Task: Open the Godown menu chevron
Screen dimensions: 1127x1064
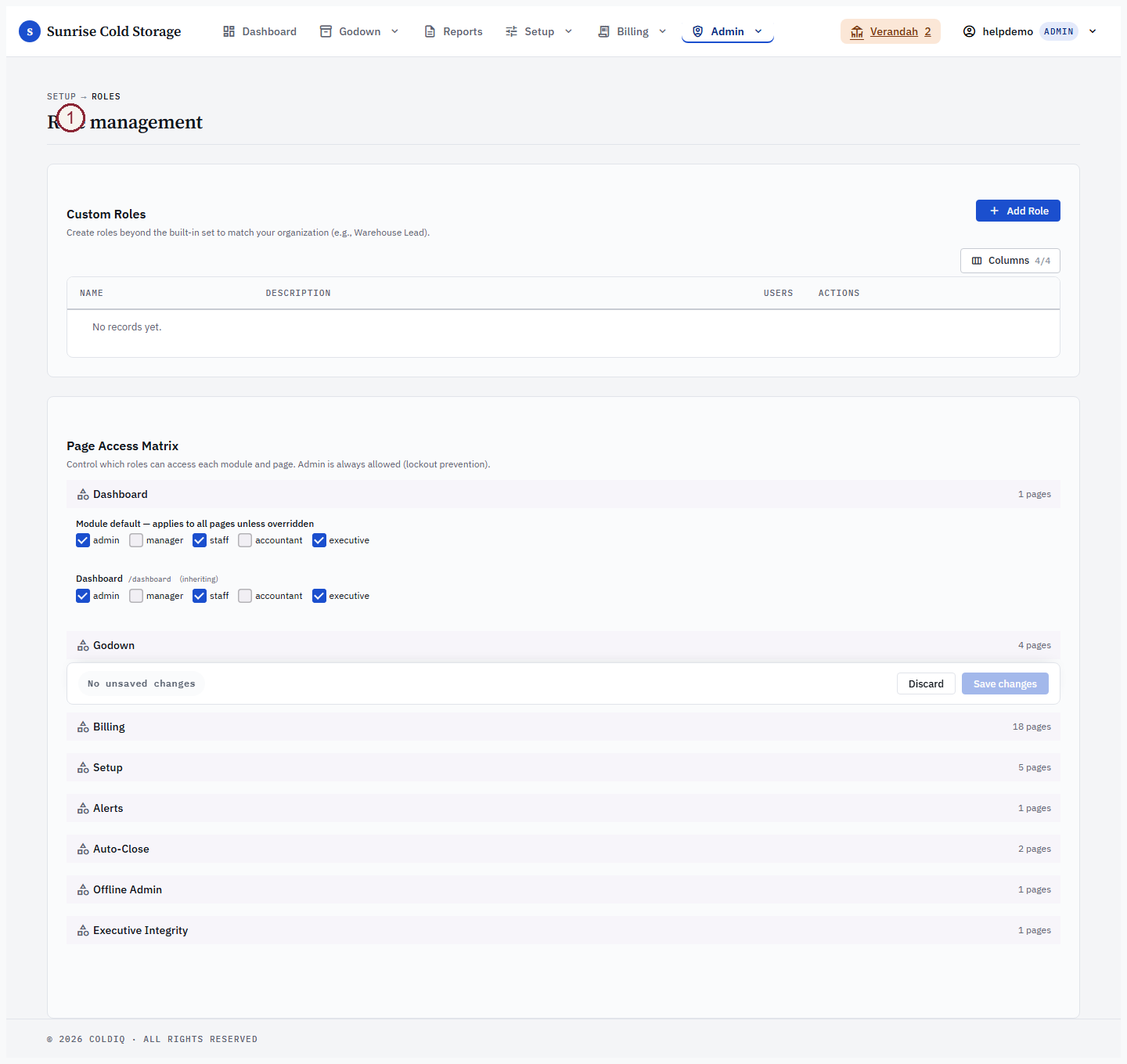Action: click(x=394, y=31)
